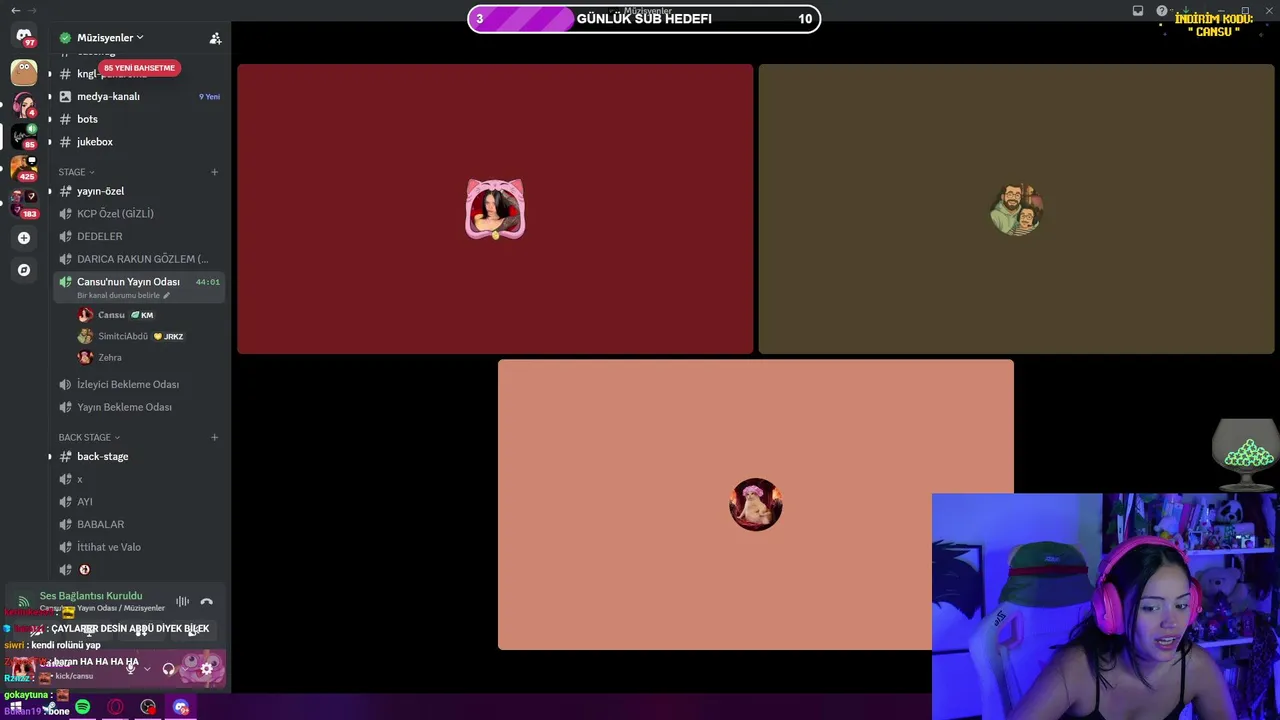This screenshot has width=1280, height=720.
Task: Toggle headphones deafen in user panel
Action: (168, 669)
